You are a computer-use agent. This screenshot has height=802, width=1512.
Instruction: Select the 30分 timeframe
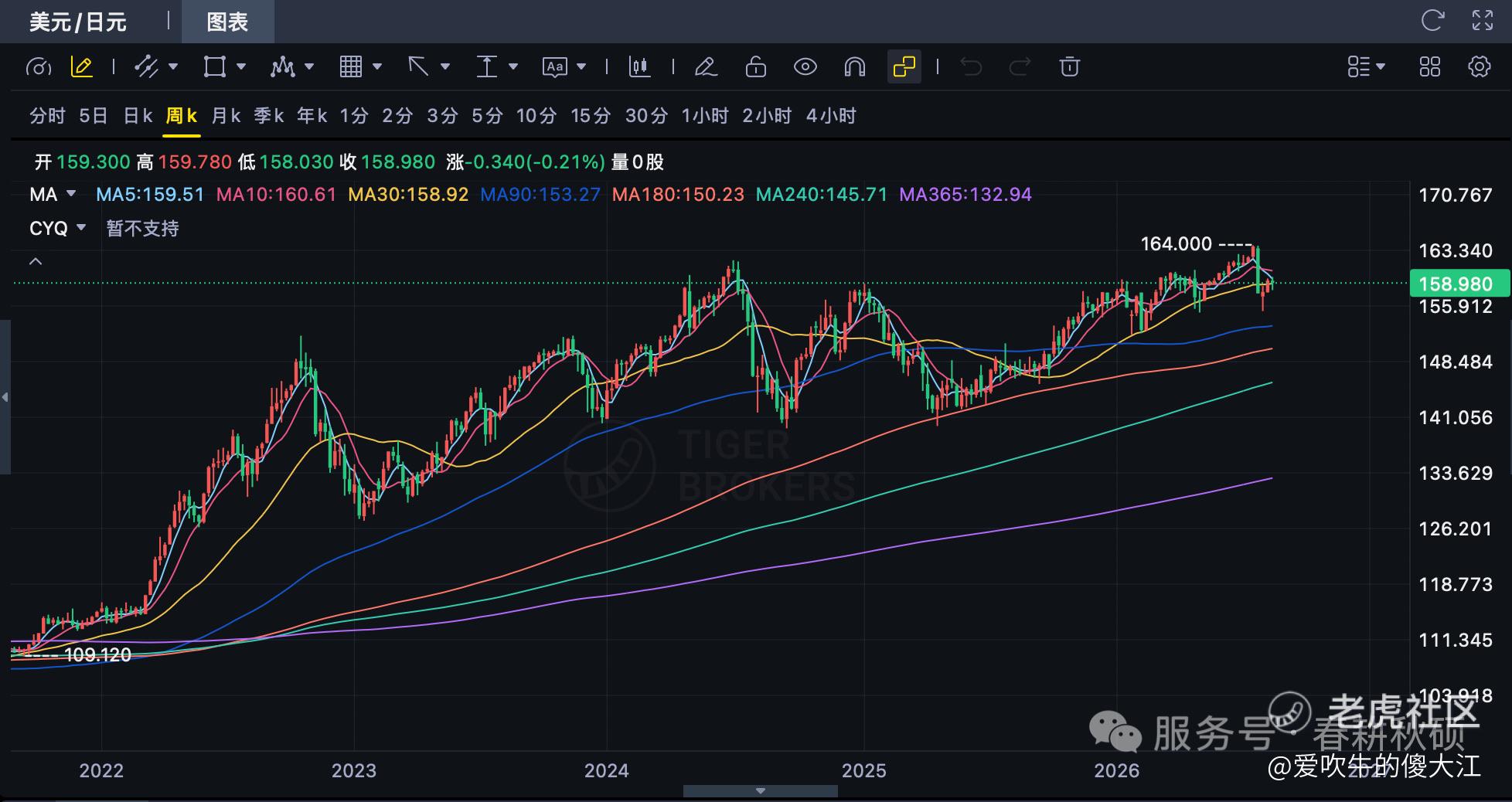[x=646, y=116]
